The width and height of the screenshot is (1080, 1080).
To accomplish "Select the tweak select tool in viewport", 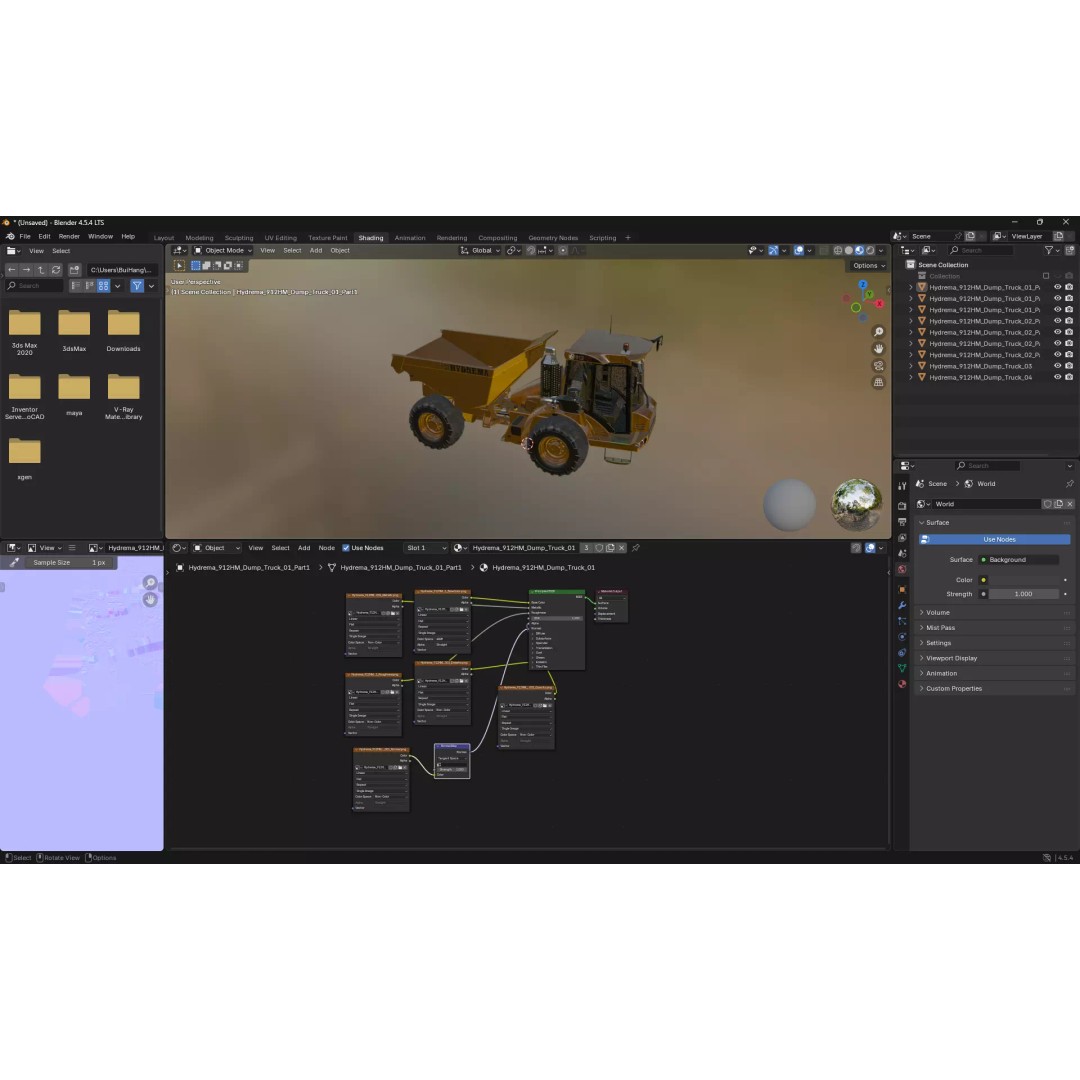I will (x=179, y=265).
